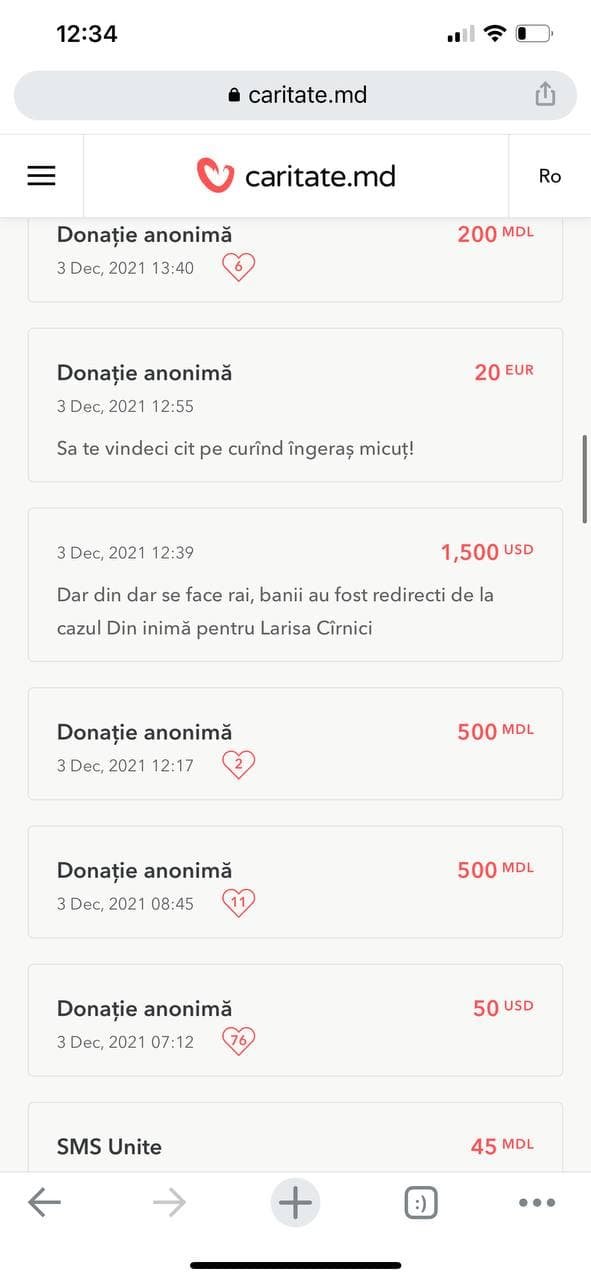Tap the caritate.md heart logo

pyautogui.click(x=214, y=176)
